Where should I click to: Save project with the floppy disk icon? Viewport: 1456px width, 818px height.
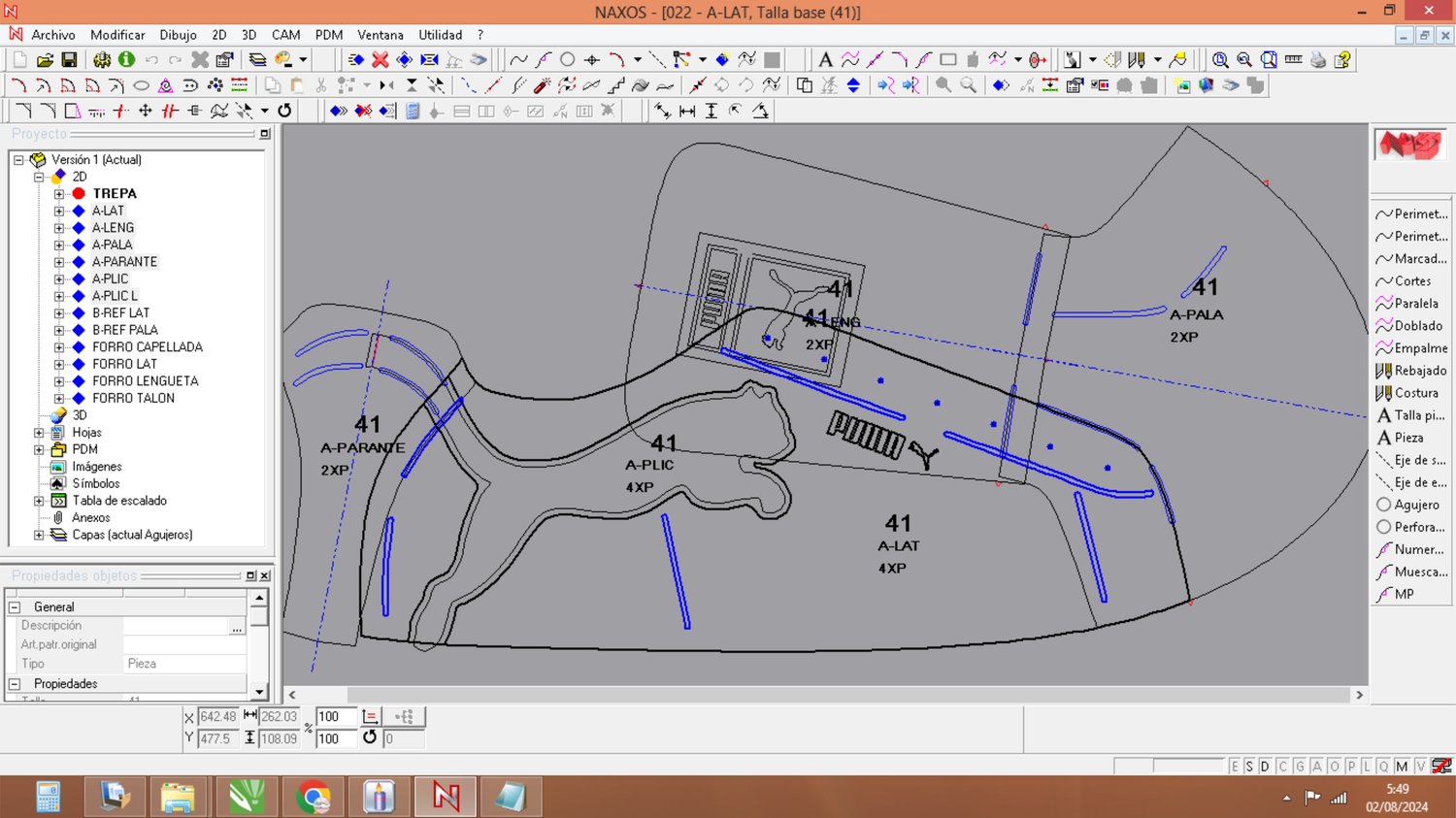tap(69, 60)
